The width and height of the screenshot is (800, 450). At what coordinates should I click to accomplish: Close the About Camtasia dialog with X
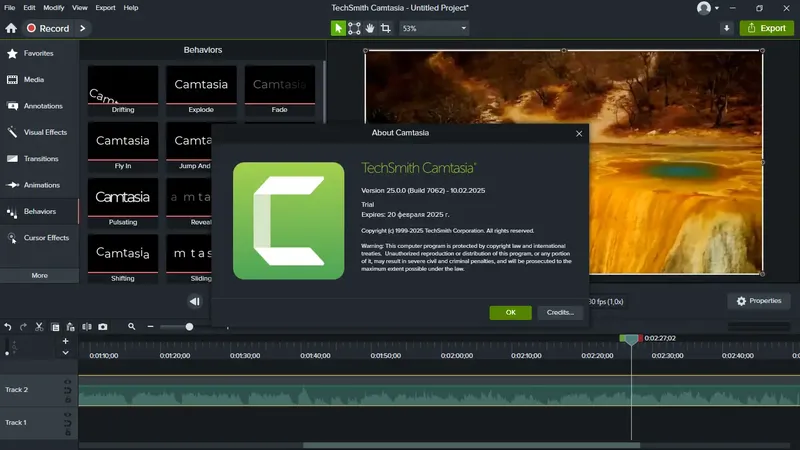pos(579,134)
